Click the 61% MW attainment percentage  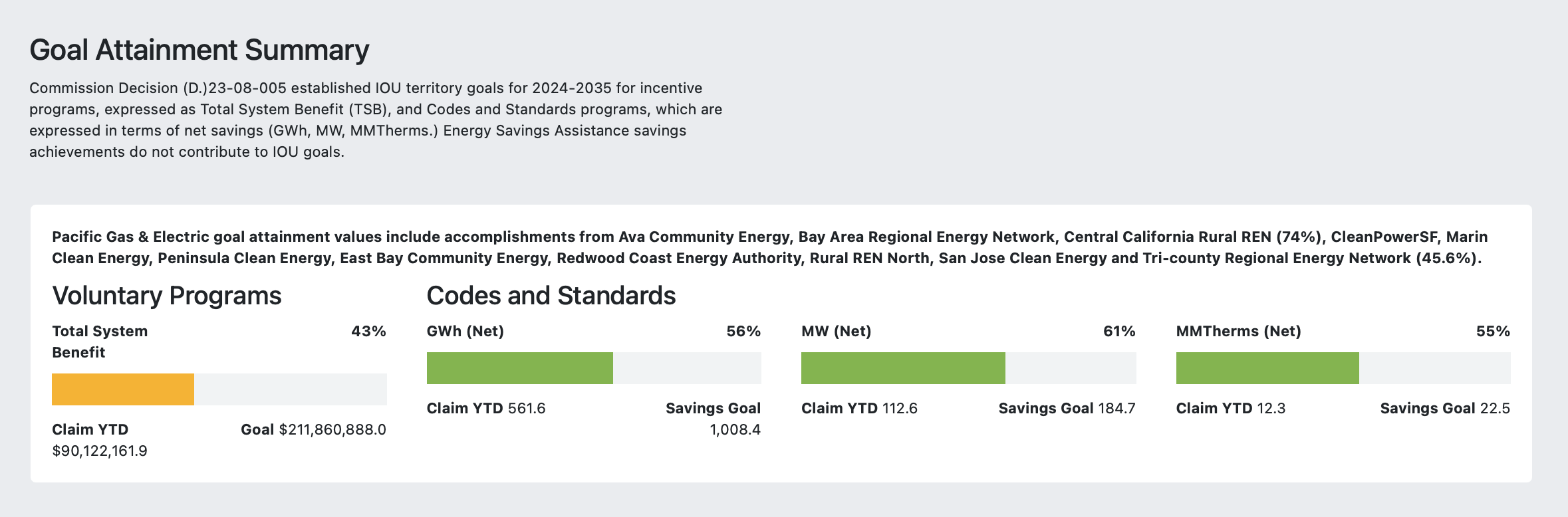pos(1119,332)
